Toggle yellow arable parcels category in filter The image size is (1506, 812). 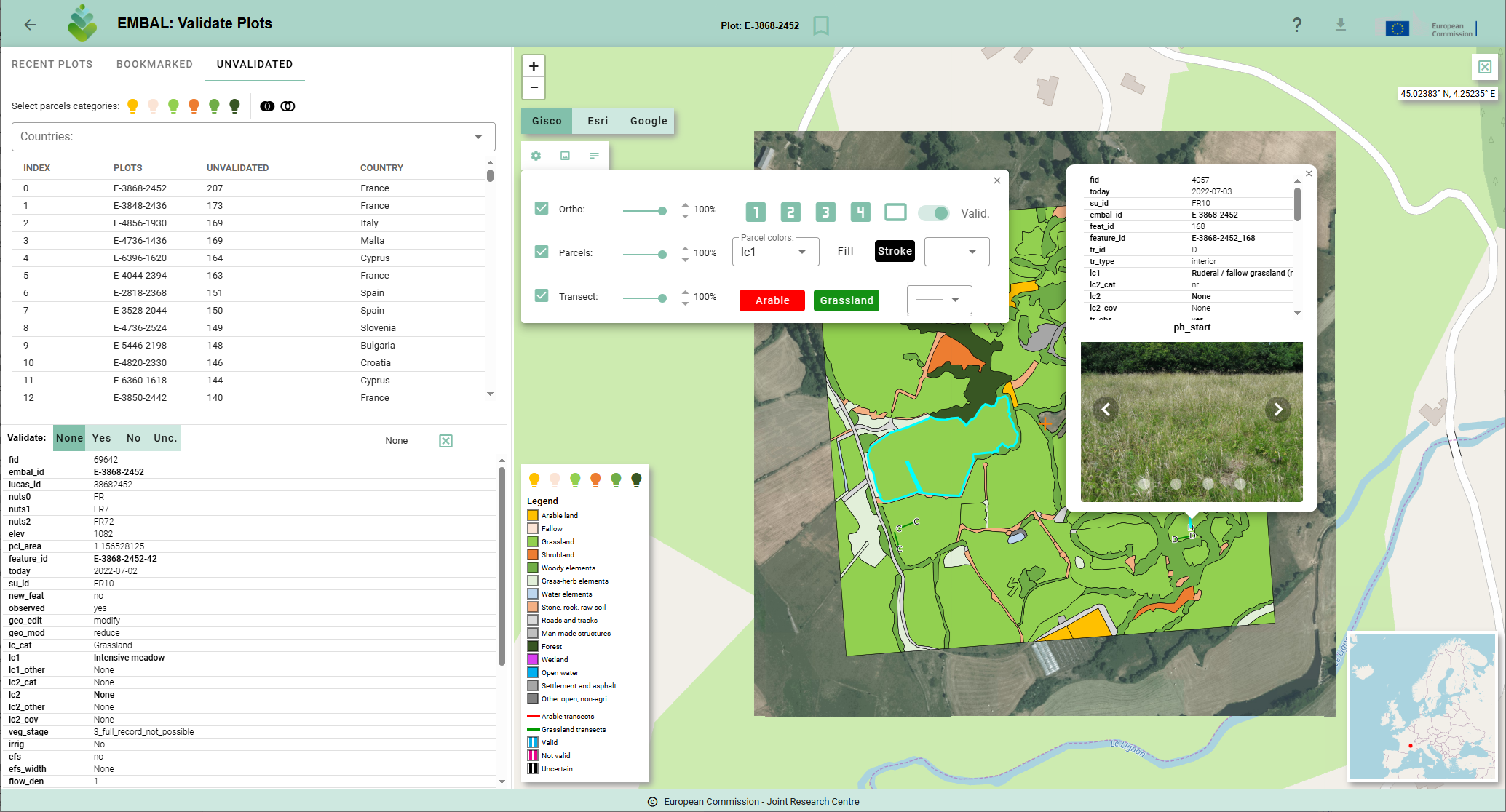132,106
